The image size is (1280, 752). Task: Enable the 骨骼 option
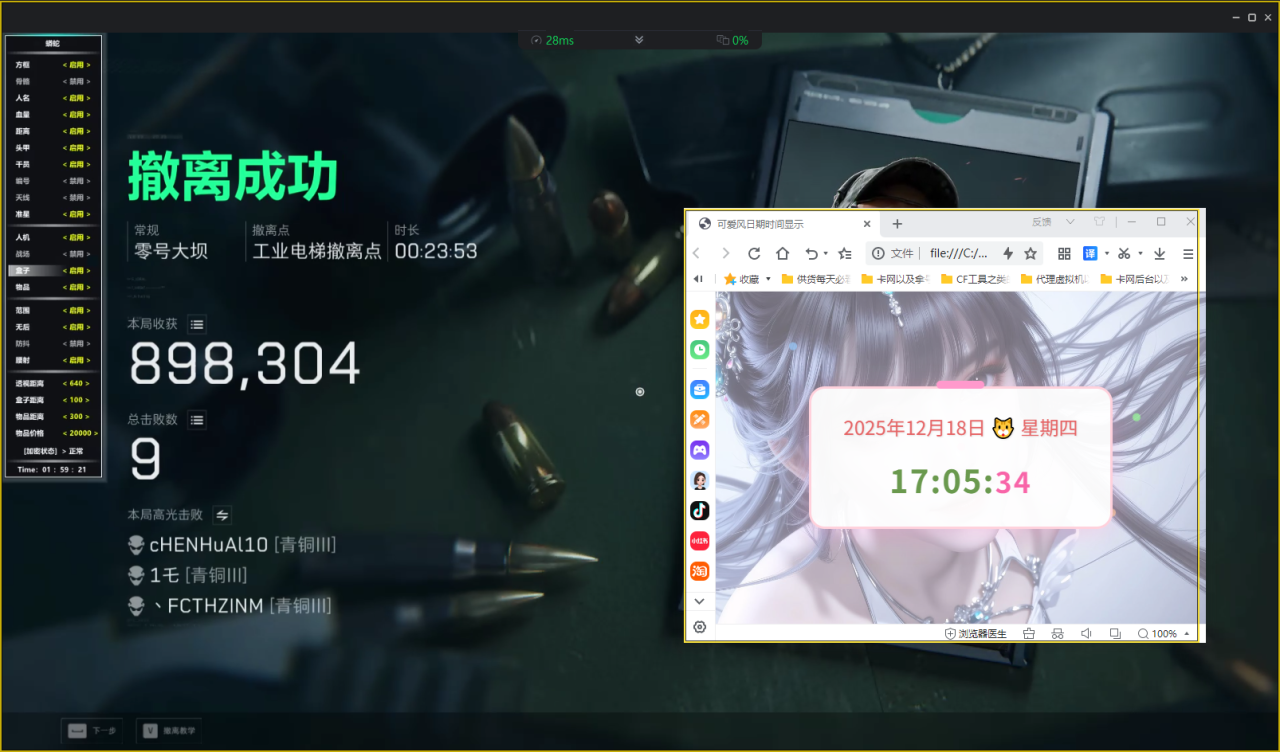78,81
